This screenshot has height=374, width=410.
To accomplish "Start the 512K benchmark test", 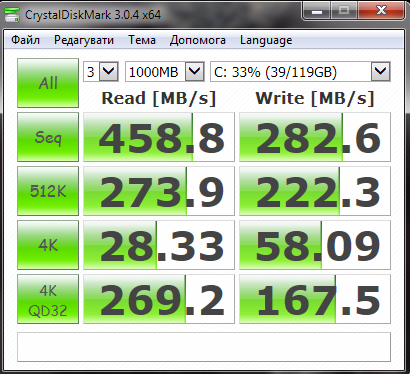I will click(48, 191).
